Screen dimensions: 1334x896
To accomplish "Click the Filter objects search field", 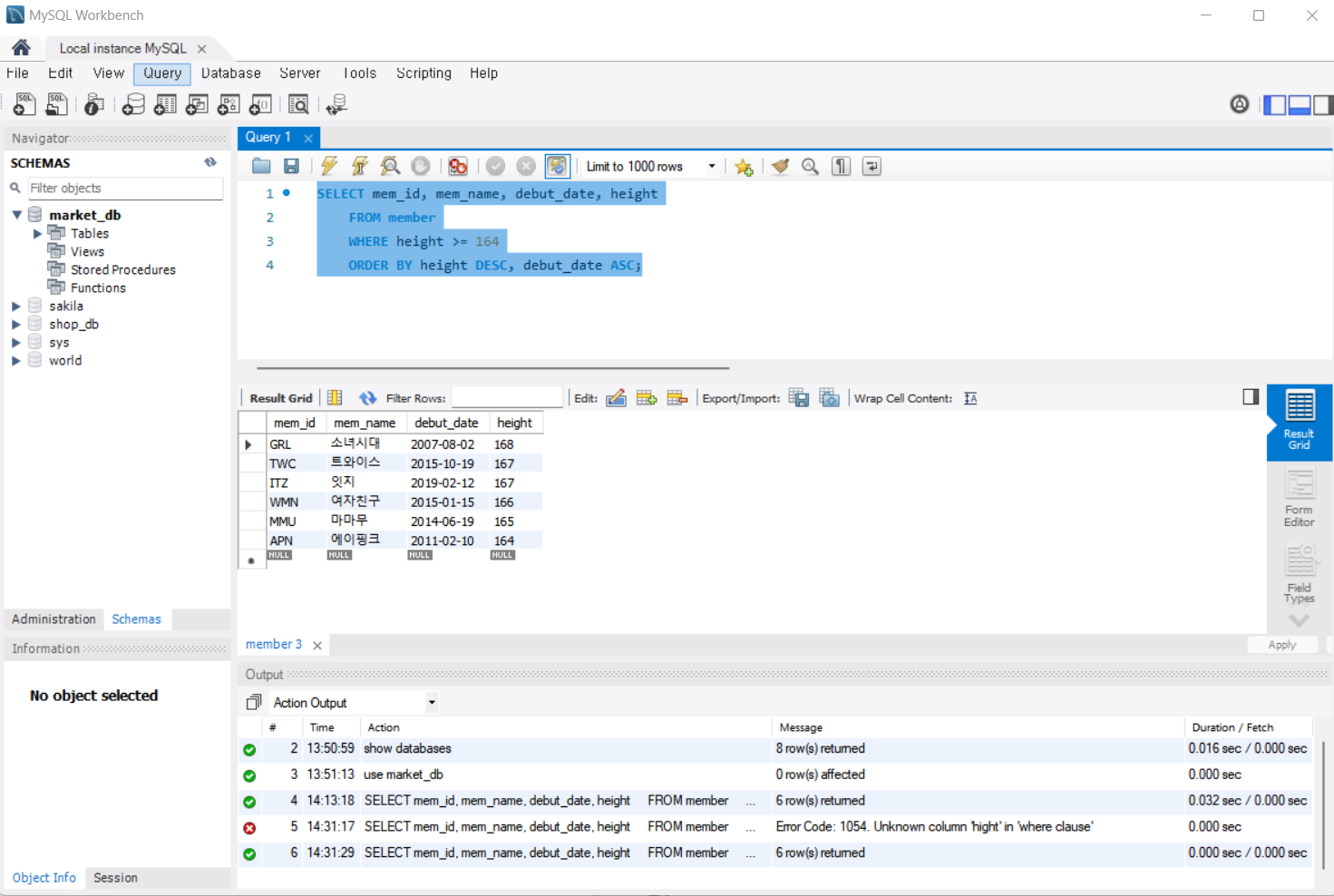I will click(x=125, y=188).
